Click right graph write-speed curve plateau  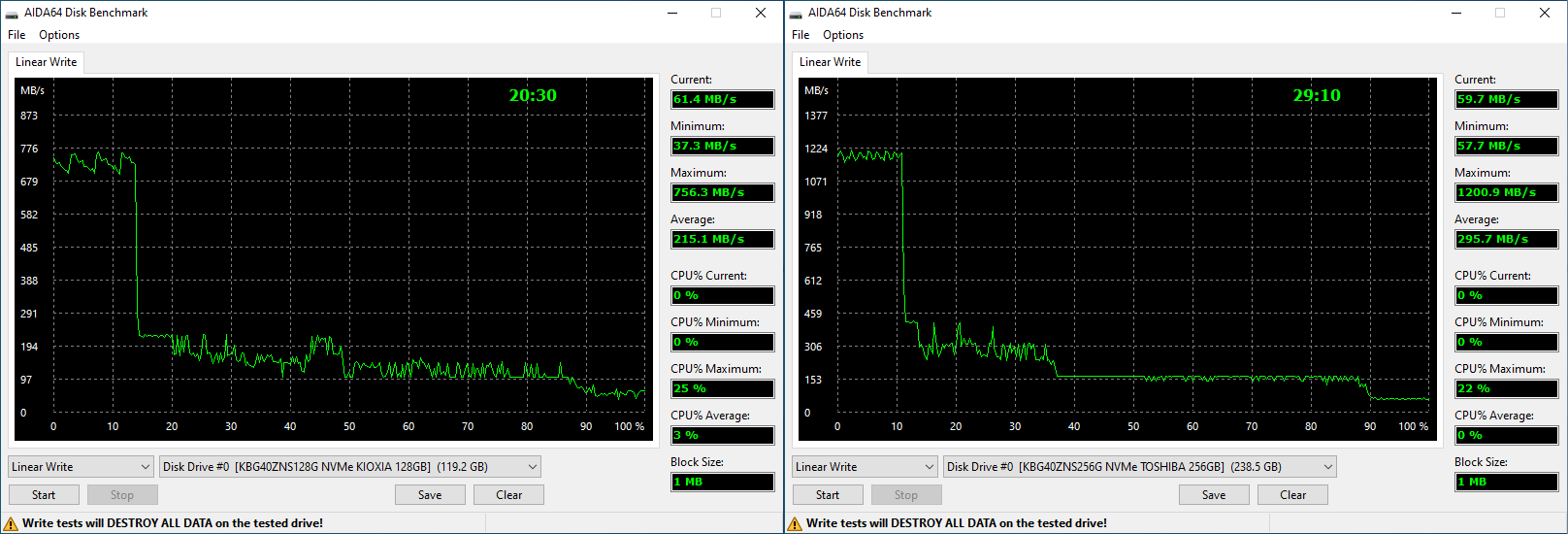(869, 155)
